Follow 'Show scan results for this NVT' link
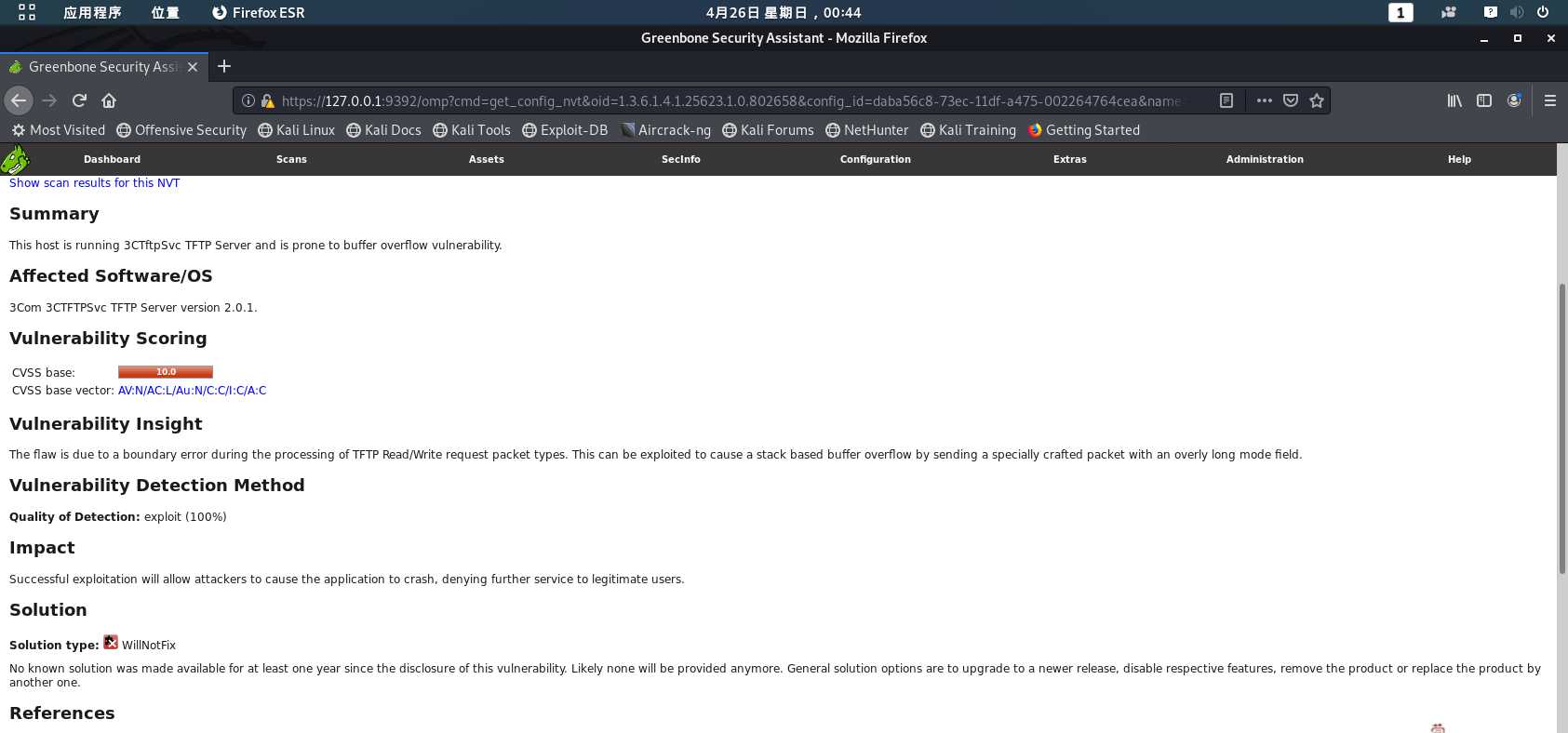This screenshot has height=733, width=1568. tap(94, 183)
